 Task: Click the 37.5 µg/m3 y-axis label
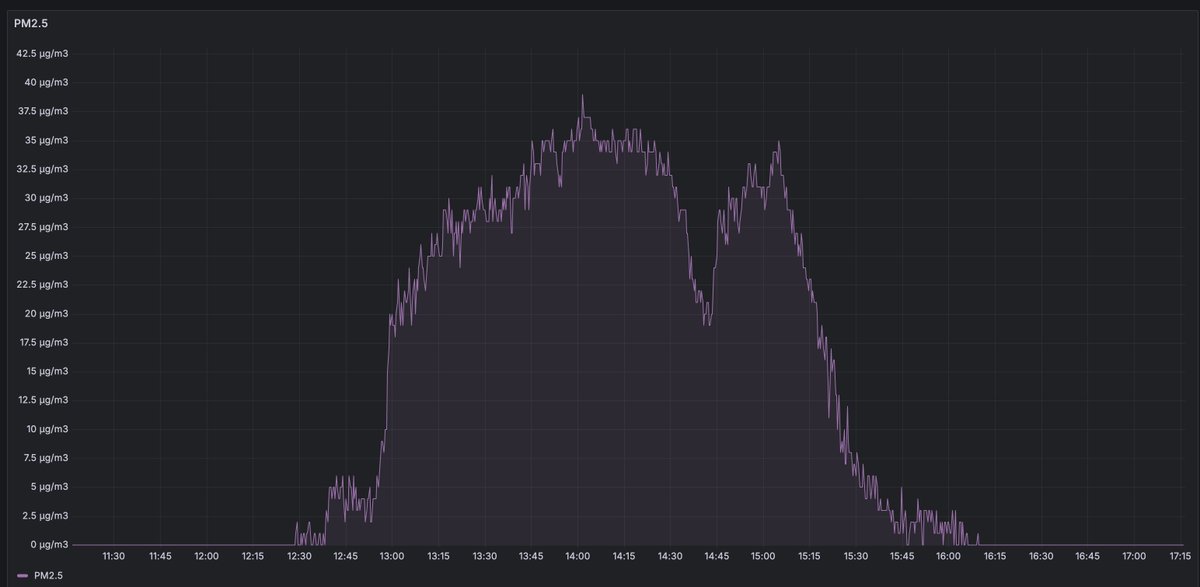[x=42, y=111]
